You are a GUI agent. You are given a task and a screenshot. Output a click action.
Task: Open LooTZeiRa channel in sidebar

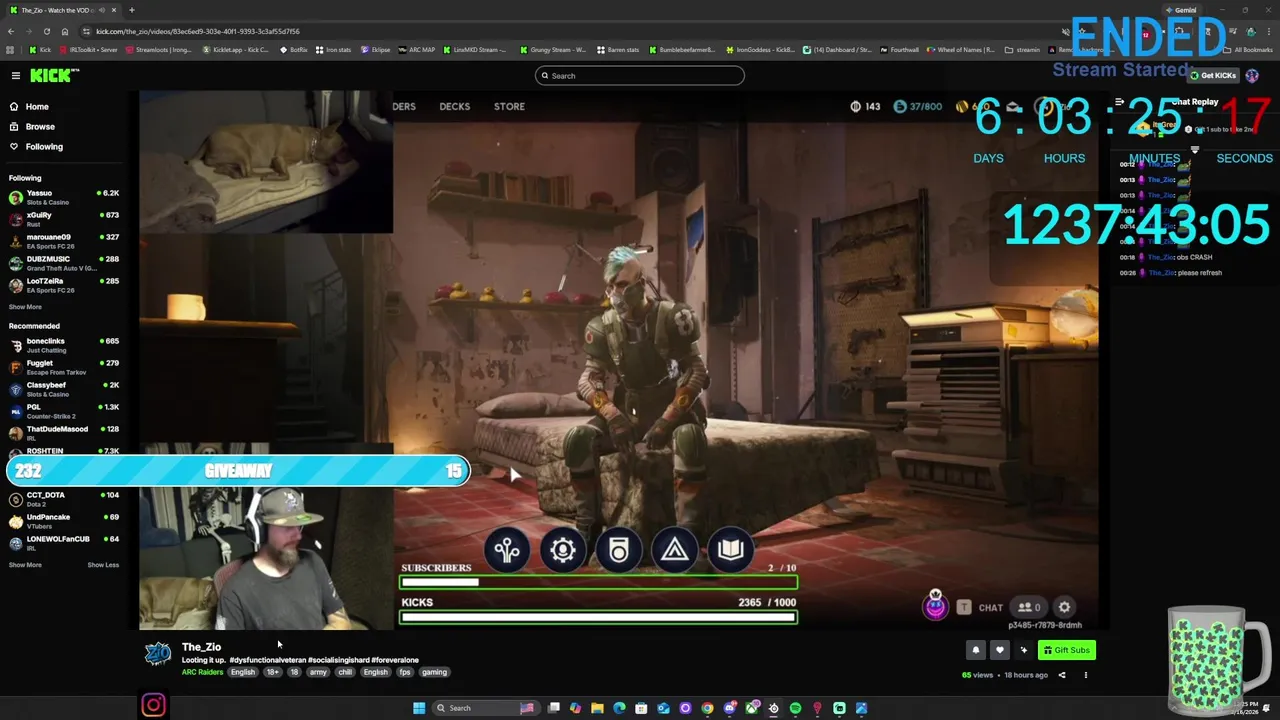point(64,285)
